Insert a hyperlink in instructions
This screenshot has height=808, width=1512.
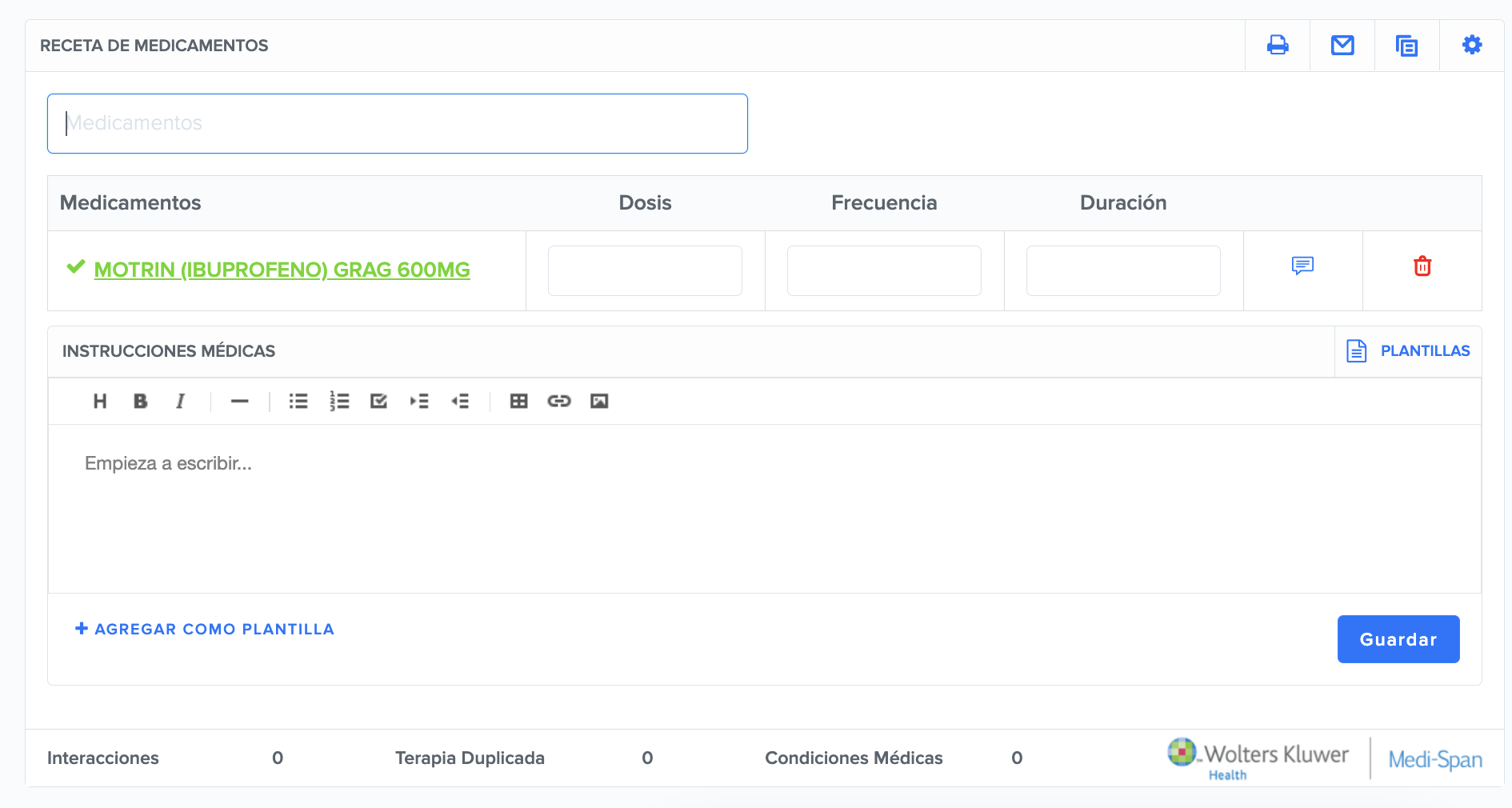tap(560, 401)
